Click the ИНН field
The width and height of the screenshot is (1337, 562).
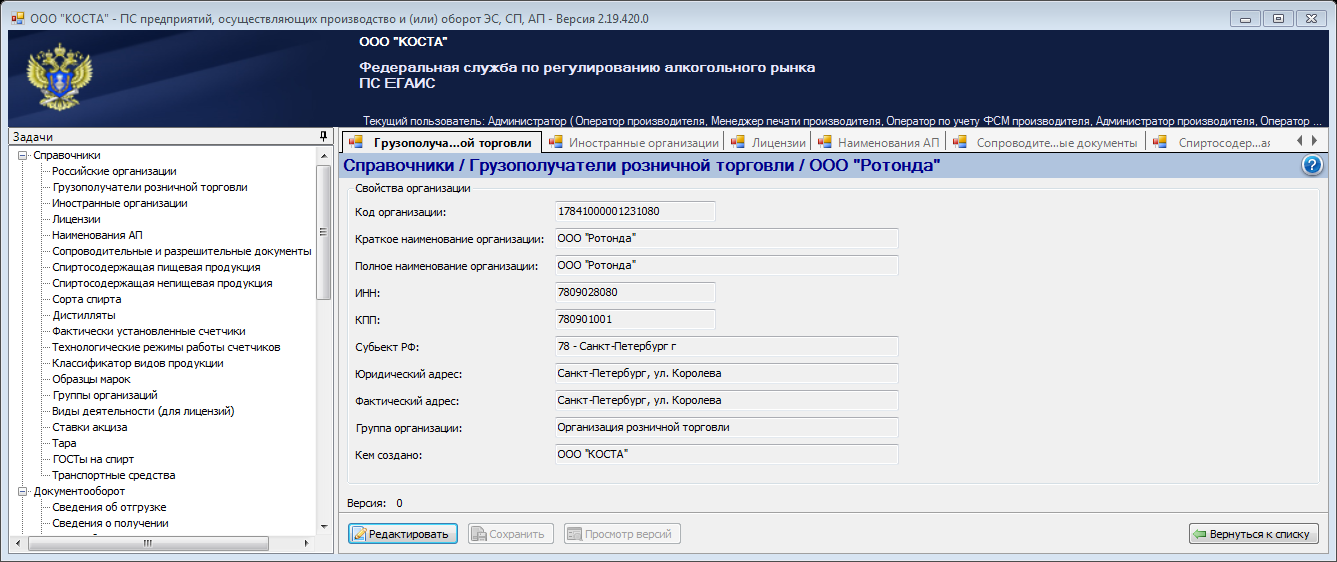coord(635,292)
